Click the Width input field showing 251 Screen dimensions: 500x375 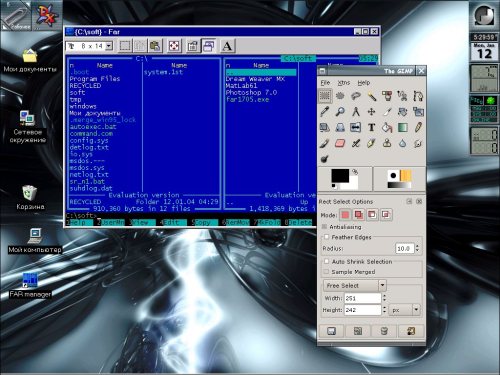tap(363, 298)
